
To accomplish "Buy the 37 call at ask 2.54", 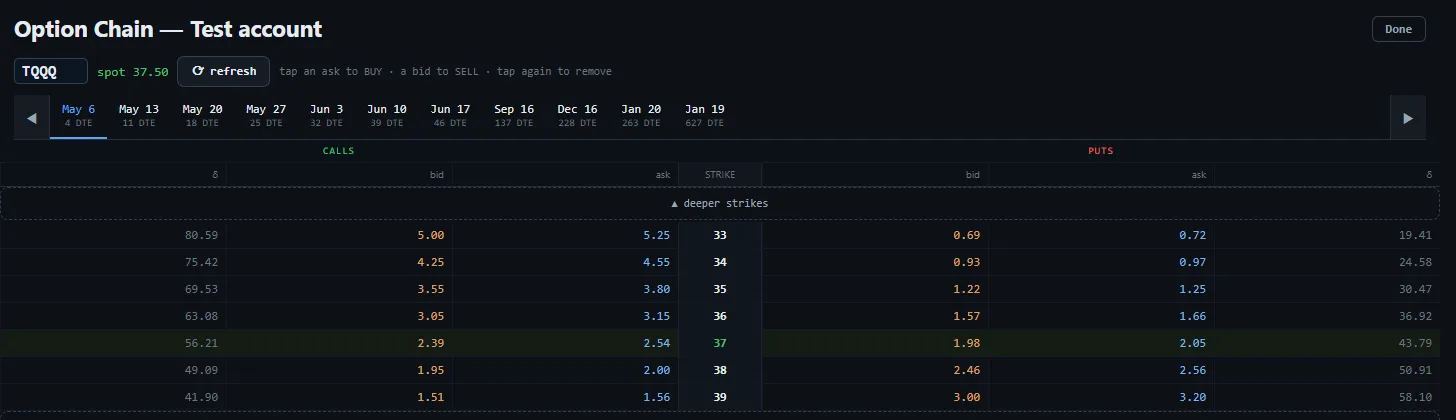I will (x=565, y=343).
